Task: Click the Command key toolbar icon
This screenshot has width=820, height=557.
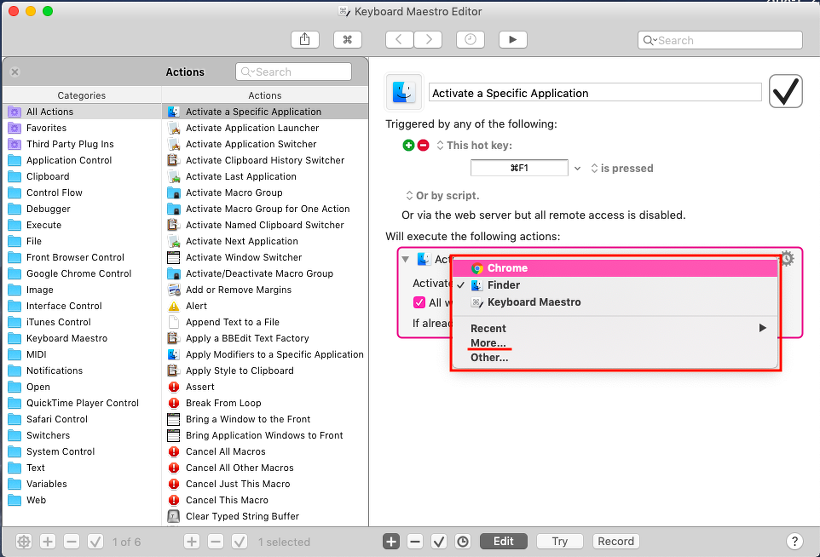Action: click(x=347, y=40)
